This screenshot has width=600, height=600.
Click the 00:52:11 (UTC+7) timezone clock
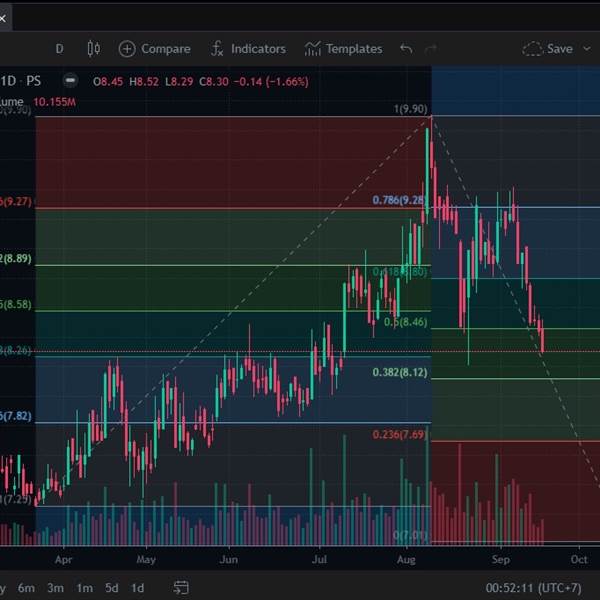pyautogui.click(x=533, y=587)
